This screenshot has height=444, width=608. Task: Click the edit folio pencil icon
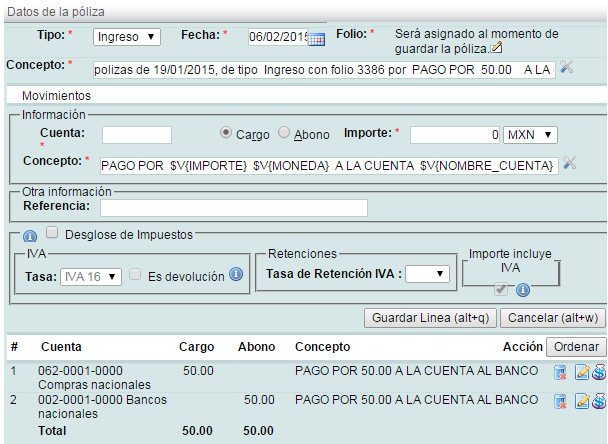point(497,48)
